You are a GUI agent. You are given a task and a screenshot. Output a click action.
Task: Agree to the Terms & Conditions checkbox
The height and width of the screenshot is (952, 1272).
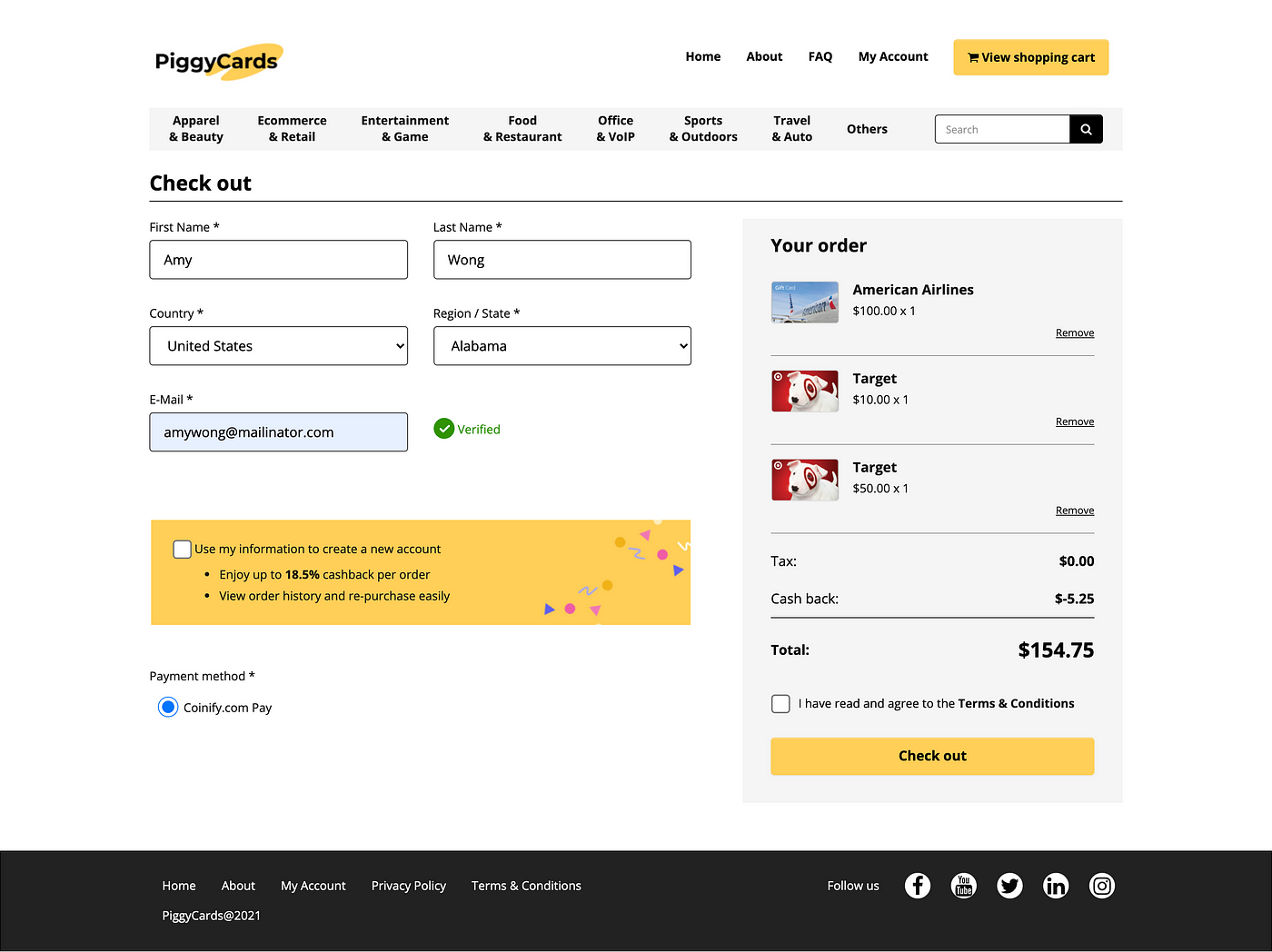click(780, 703)
